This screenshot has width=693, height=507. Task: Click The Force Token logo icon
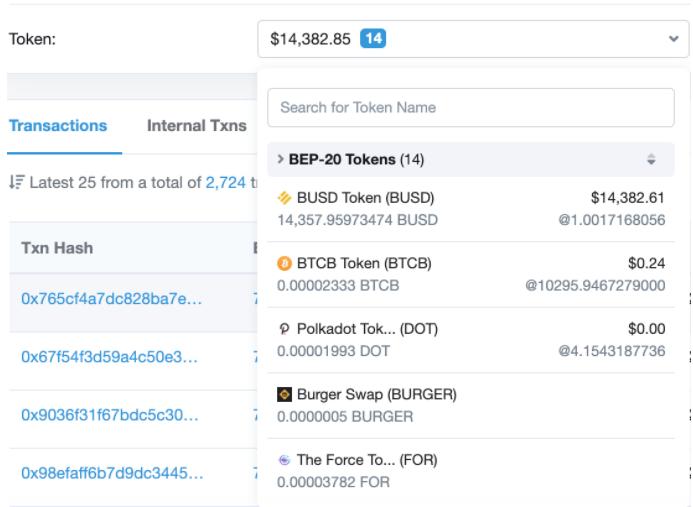[284, 460]
